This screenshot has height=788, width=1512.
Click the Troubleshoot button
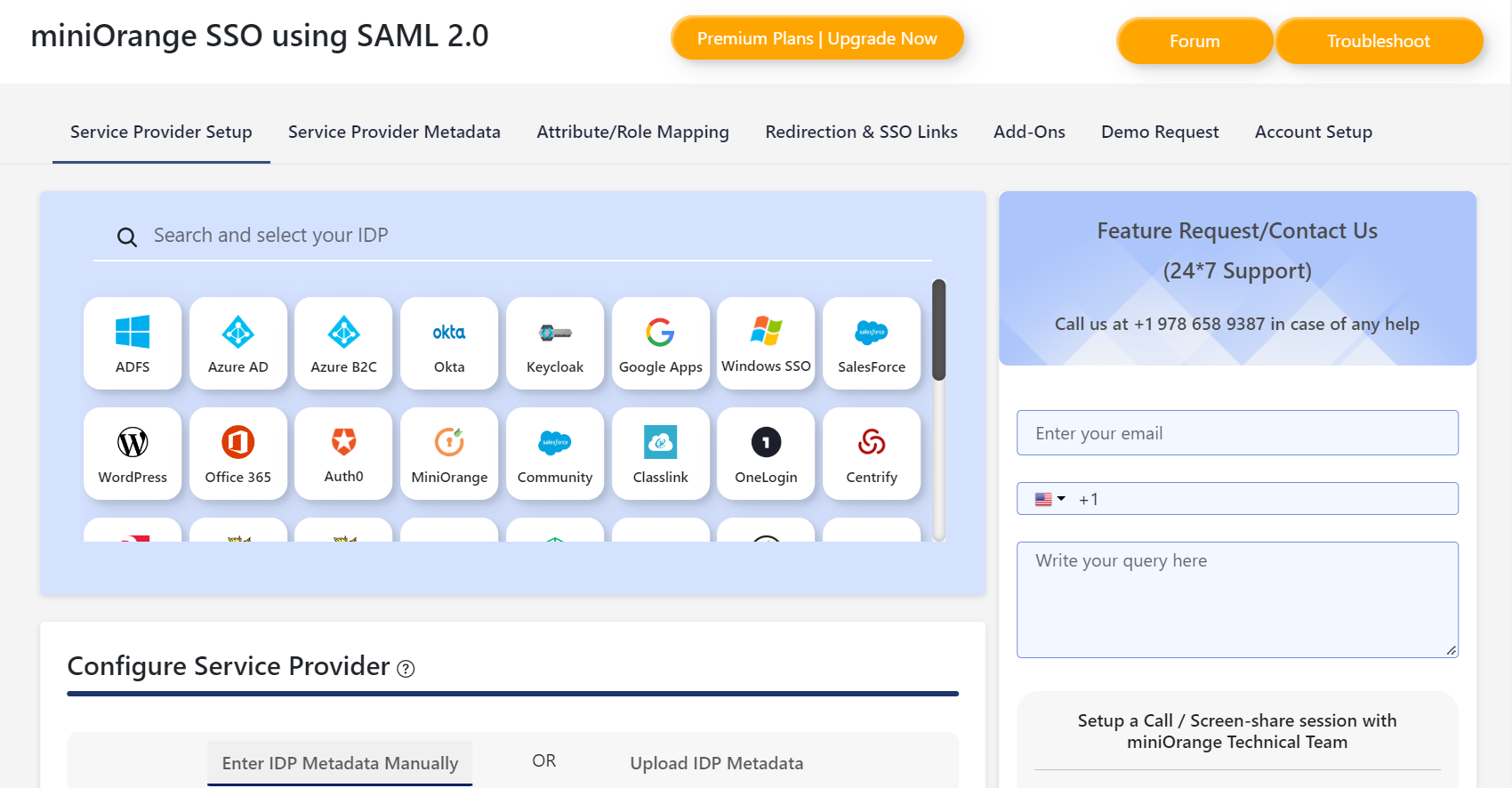(x=1379, y=41)
